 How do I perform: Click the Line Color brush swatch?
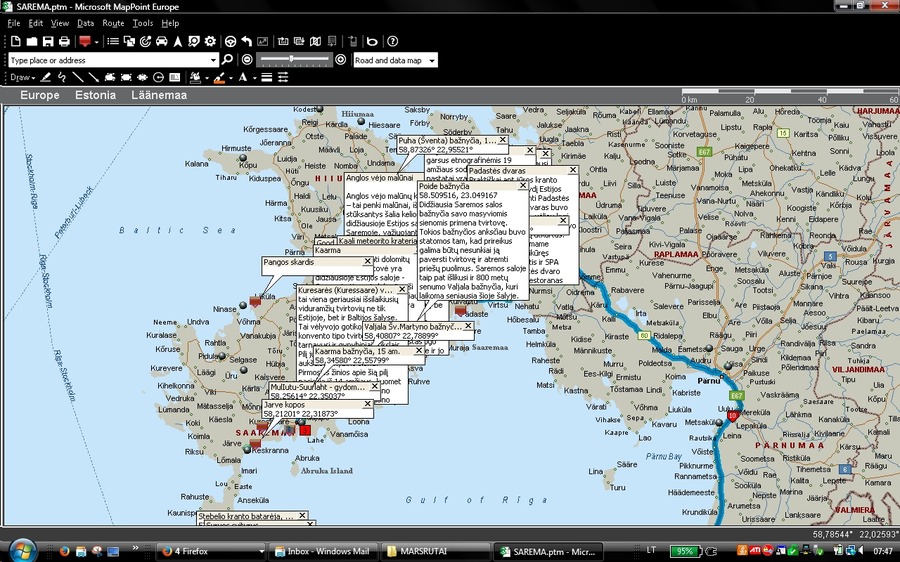point(219,77)
